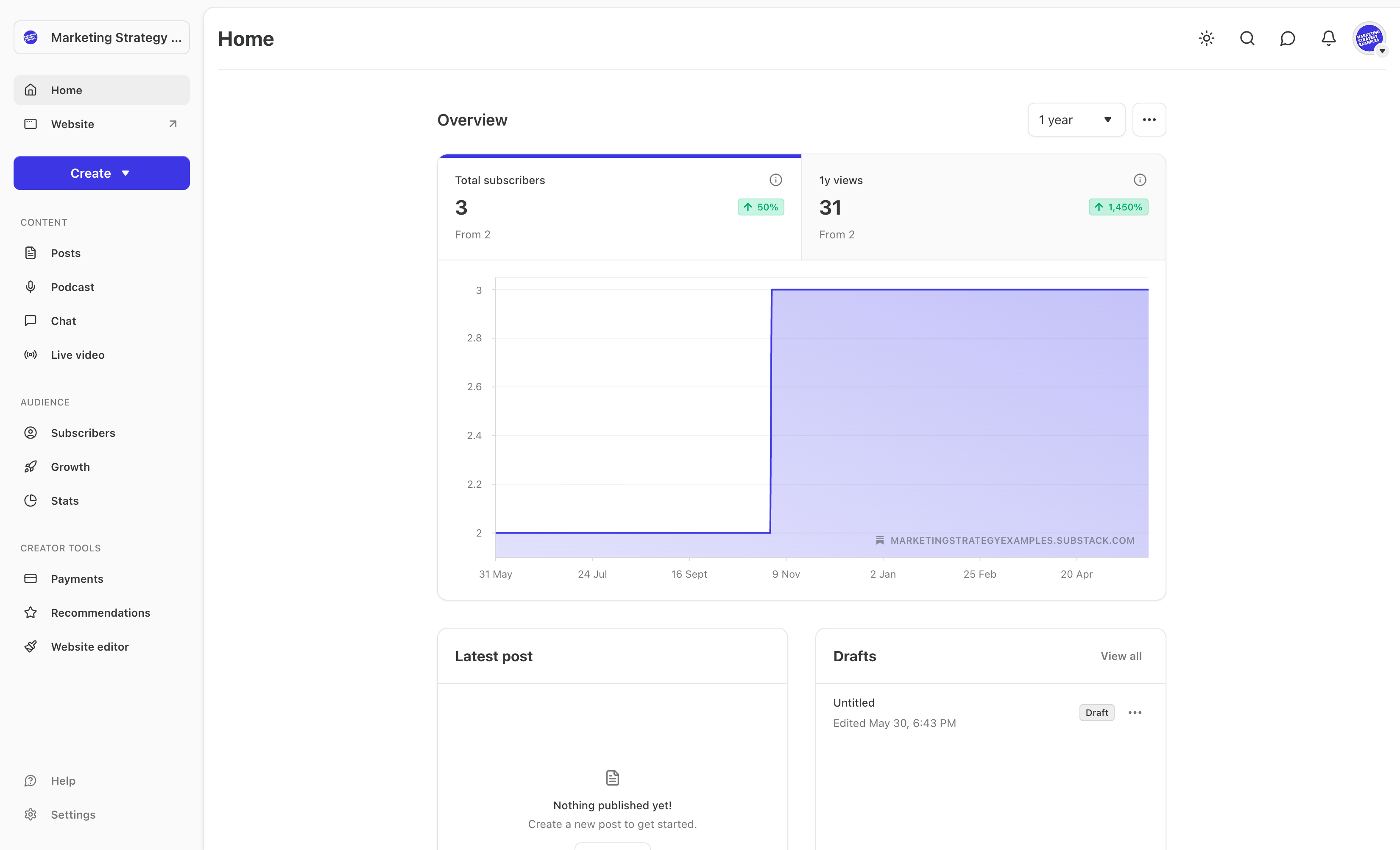Image resolution: width=1400 pixels, height=850 pixels.
Task: Click info icon beside 1y views
Action: click(x=1140, y=180)
